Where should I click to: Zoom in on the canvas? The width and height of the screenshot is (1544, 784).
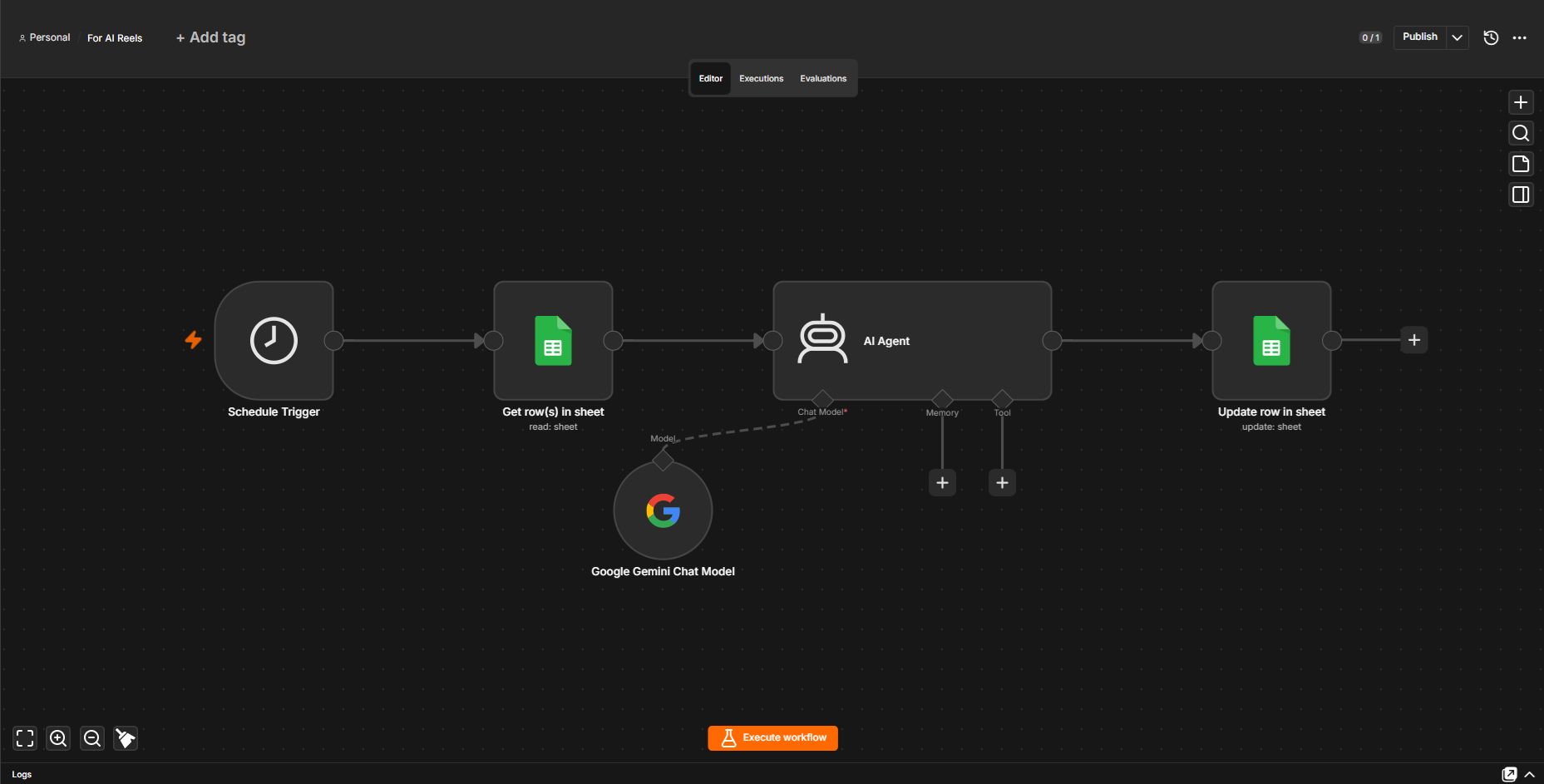(58, 737)
